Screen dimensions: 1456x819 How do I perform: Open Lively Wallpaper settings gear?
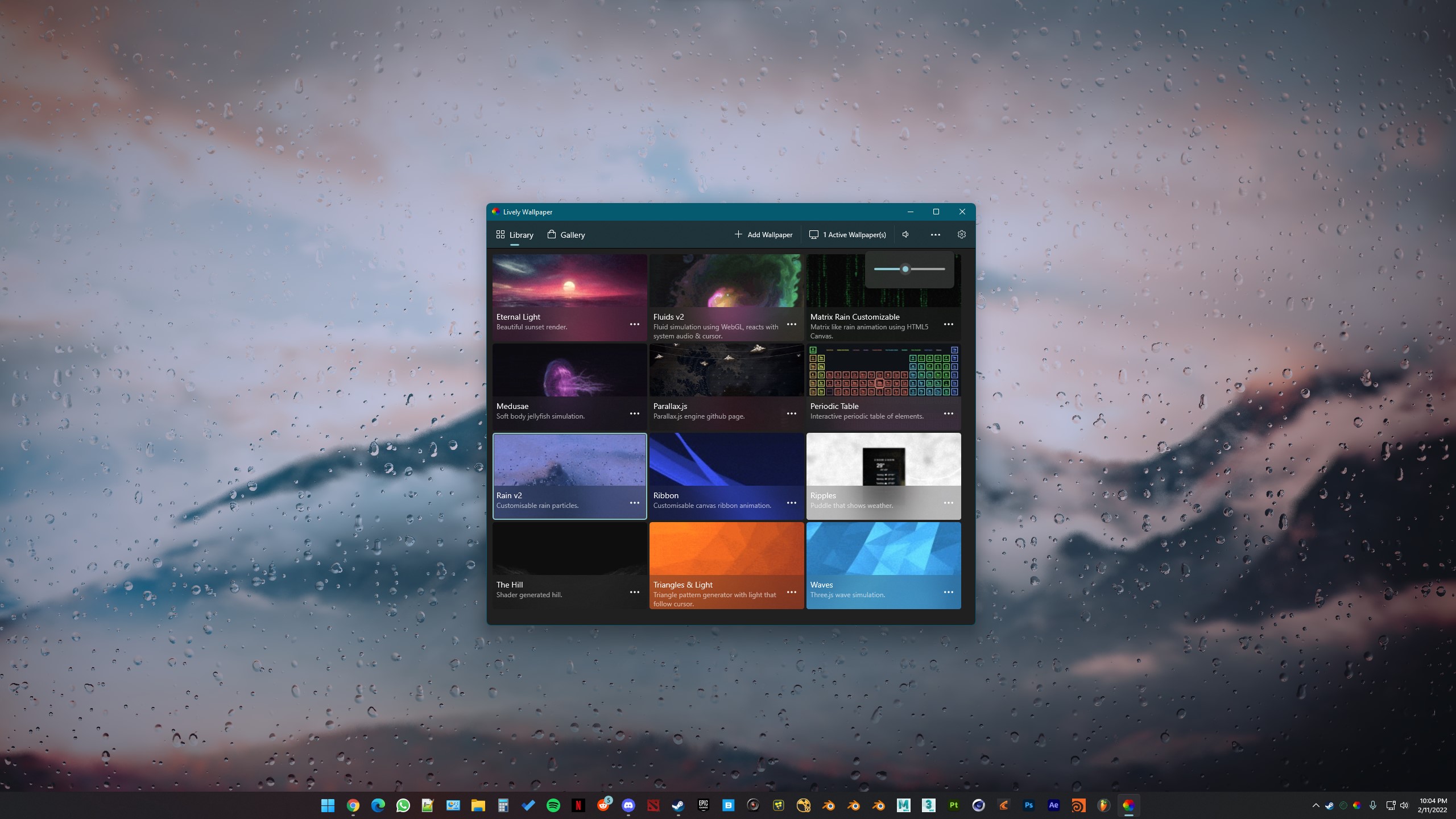click(x=962, y=234)
